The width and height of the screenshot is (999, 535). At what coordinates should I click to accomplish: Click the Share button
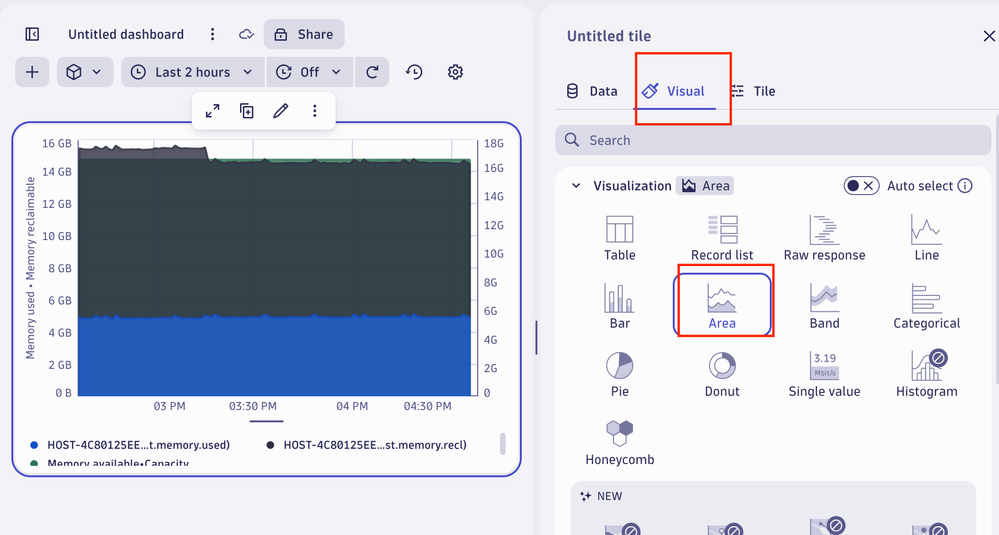coord(304,34)
